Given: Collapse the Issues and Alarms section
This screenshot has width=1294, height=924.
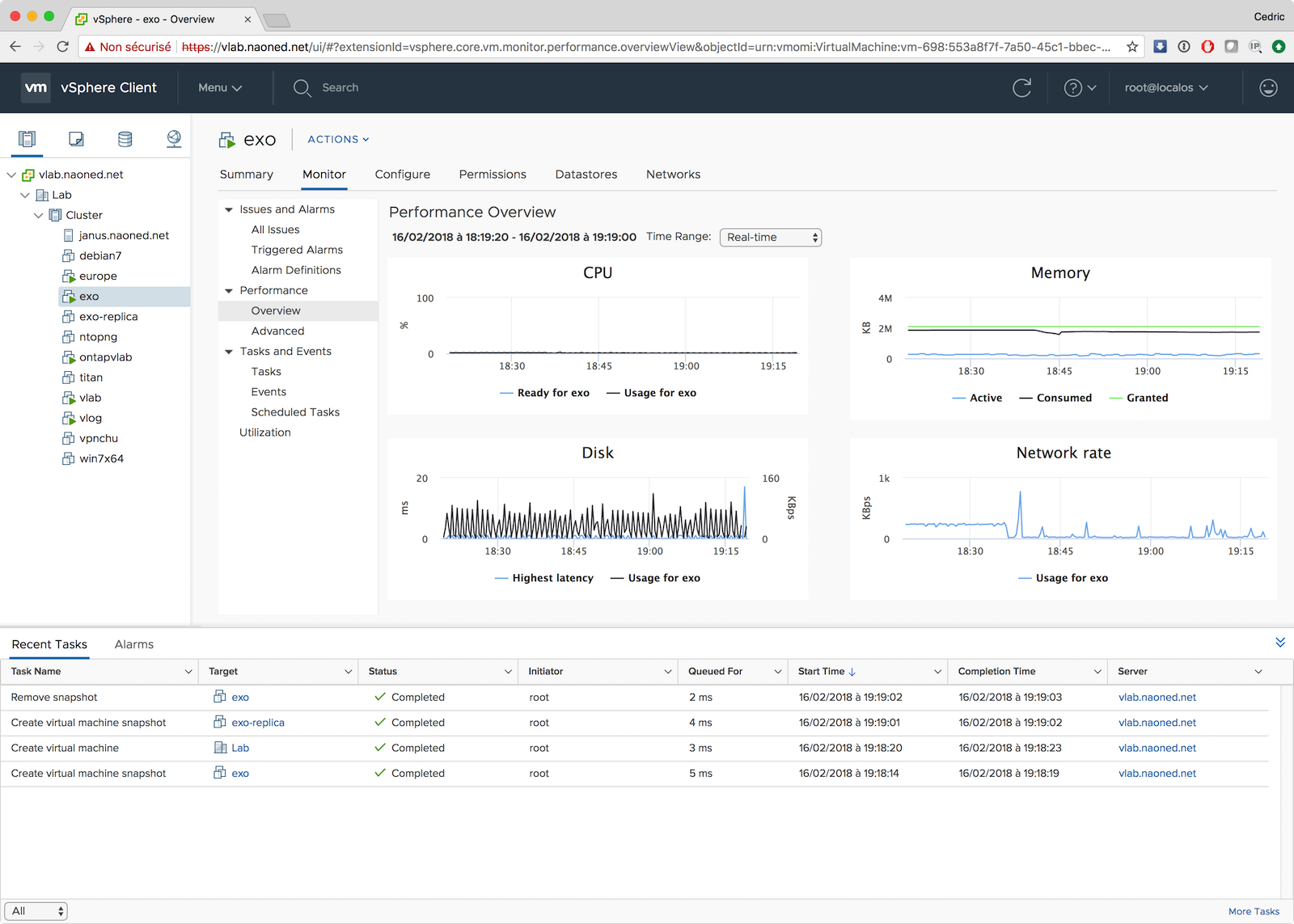Looking at the screenshot, I should [229, 209].
